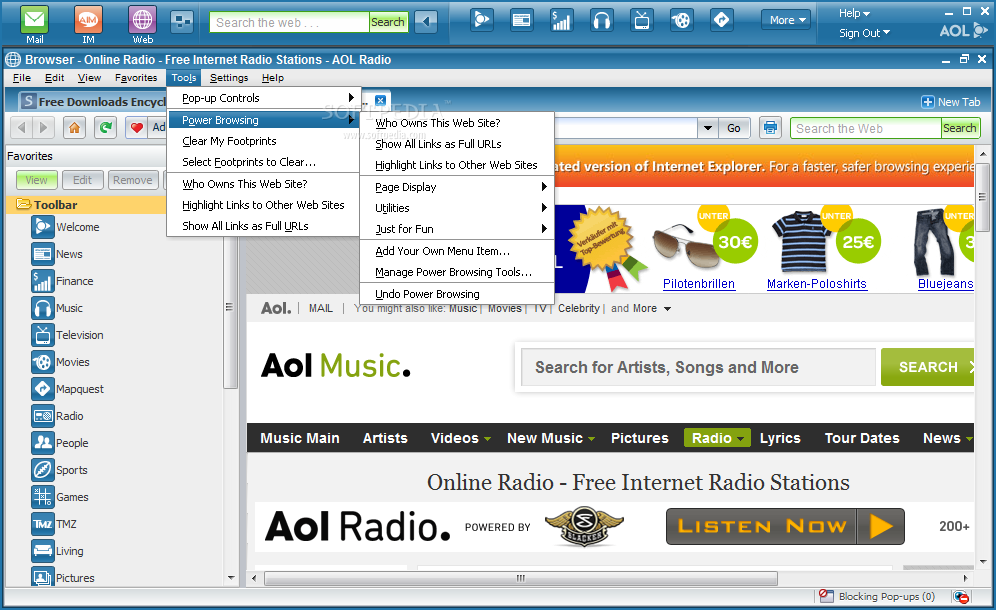996x610 pixels.
Task: Open the Favorites menu
Action: (x=136, y=78)
